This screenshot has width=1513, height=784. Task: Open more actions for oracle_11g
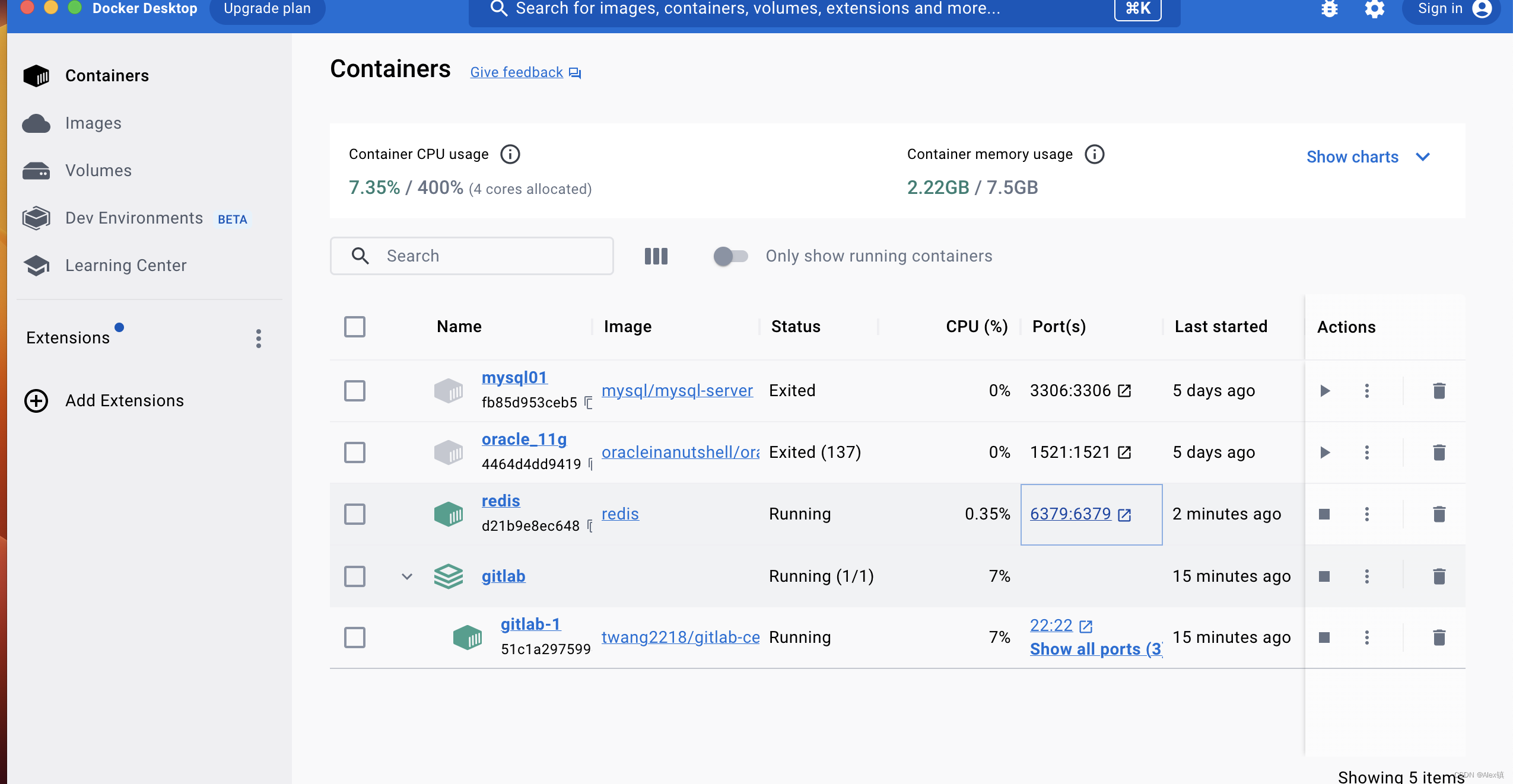1367,452
